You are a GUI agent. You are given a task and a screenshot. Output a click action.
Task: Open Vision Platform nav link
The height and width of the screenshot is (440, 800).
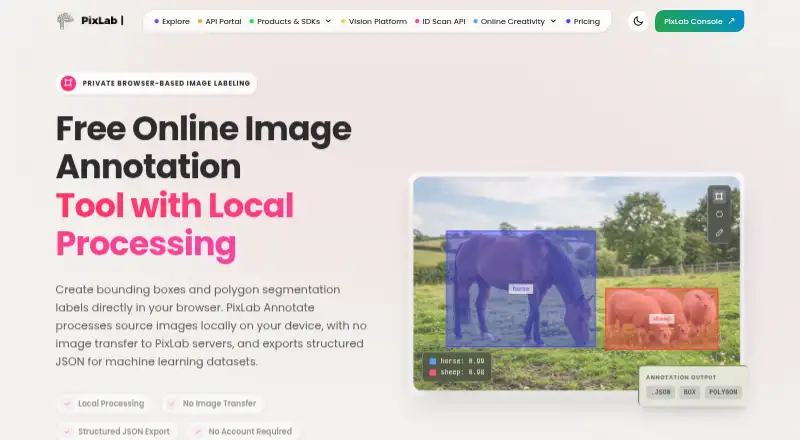click(x=373, y=21)
